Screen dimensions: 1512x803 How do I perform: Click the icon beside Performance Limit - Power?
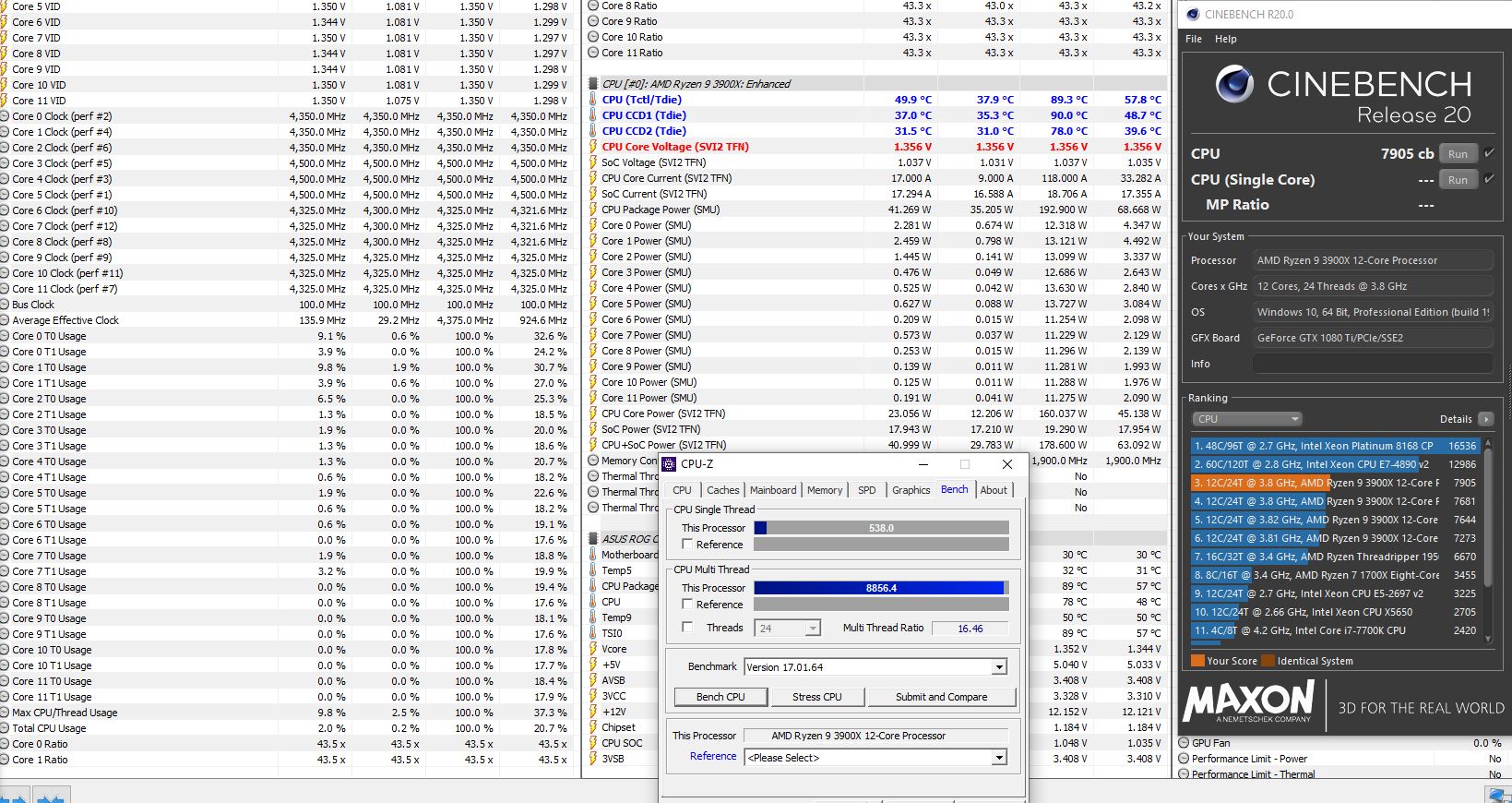[1184, 759]
